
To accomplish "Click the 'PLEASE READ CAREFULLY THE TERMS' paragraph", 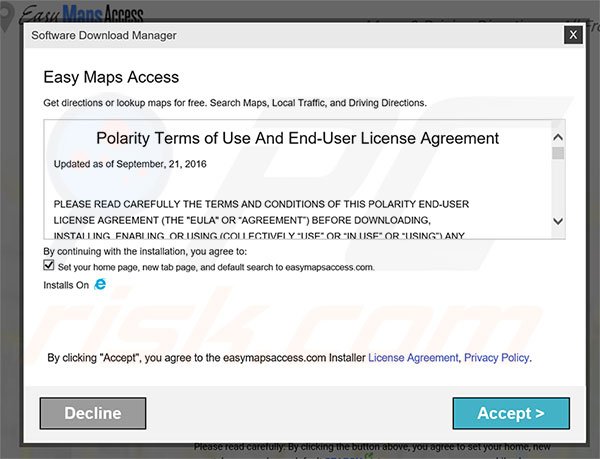I will [x=261, y=220].
